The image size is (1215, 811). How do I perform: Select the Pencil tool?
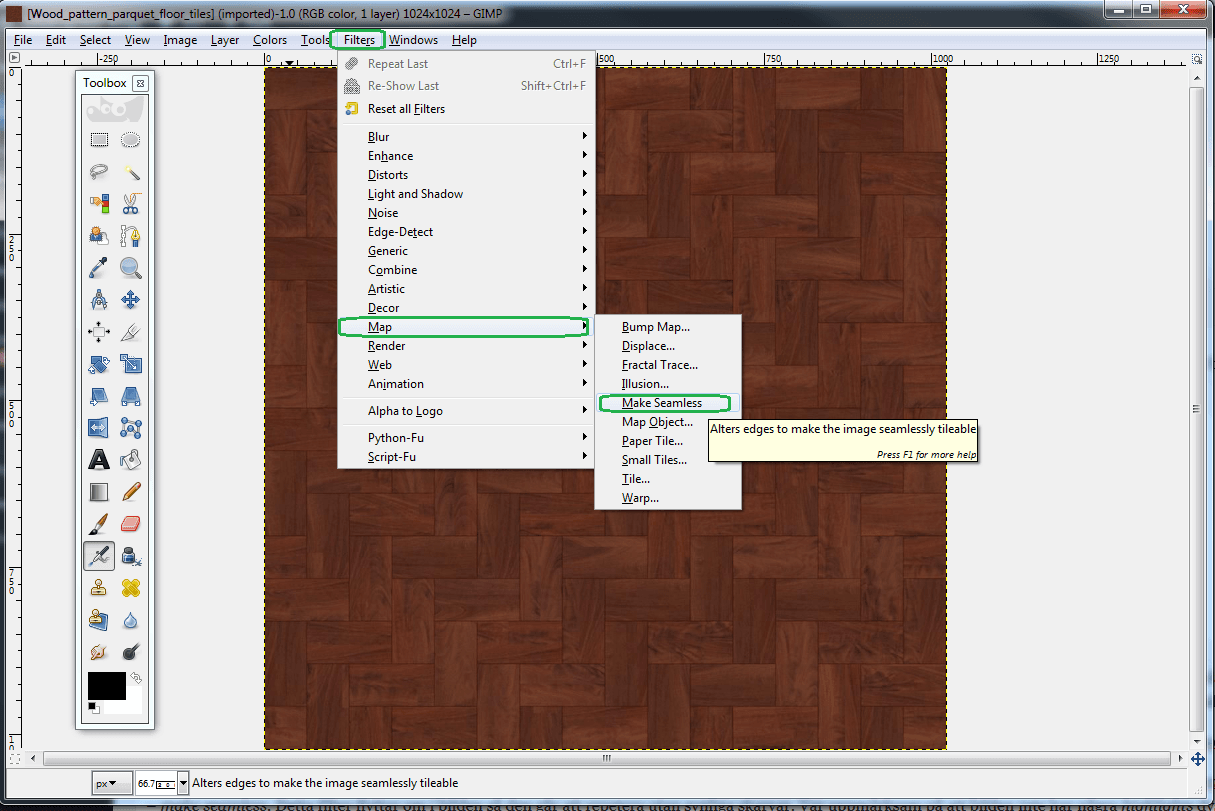point(130,492)
